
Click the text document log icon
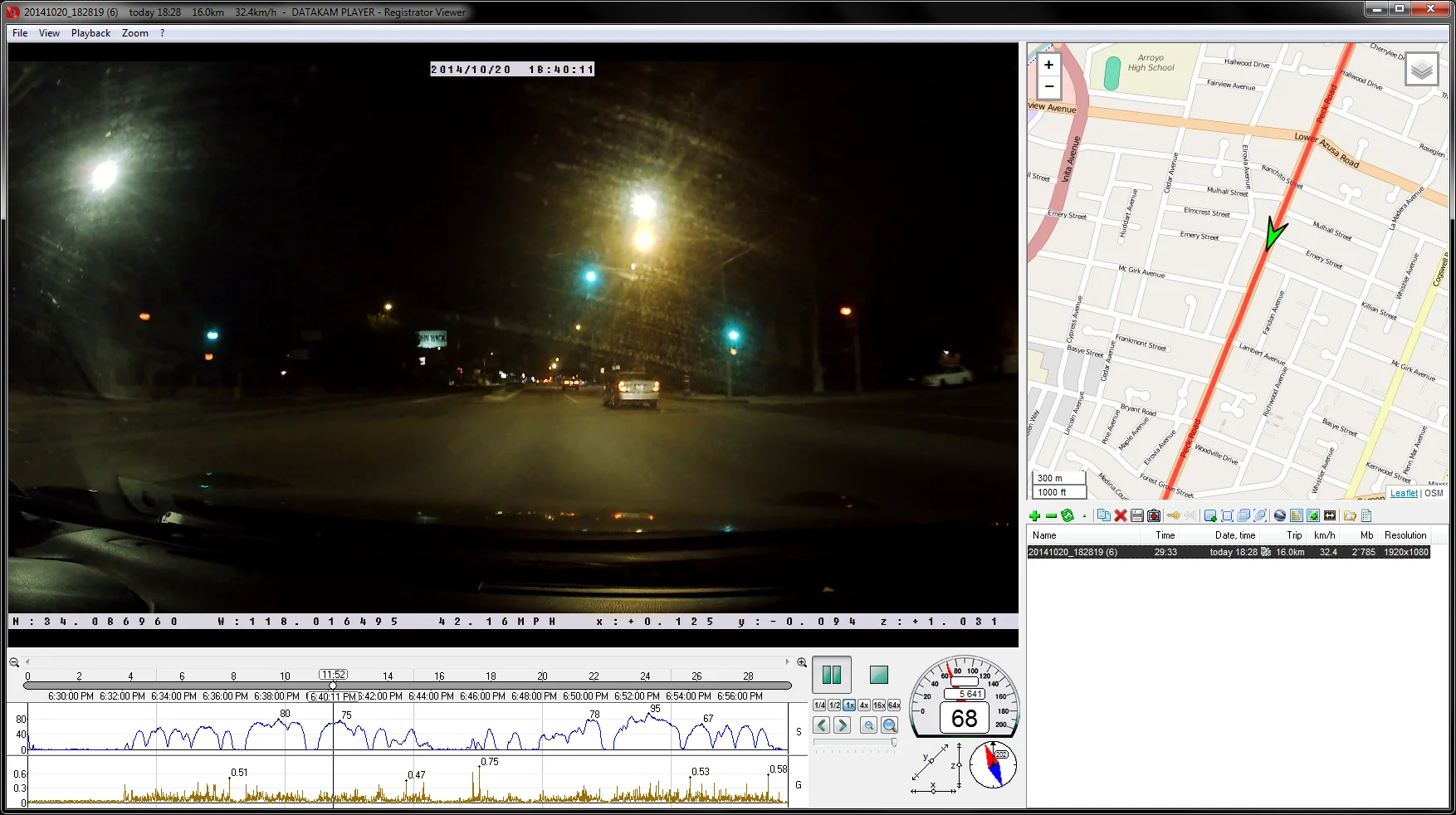[1366, 515]
